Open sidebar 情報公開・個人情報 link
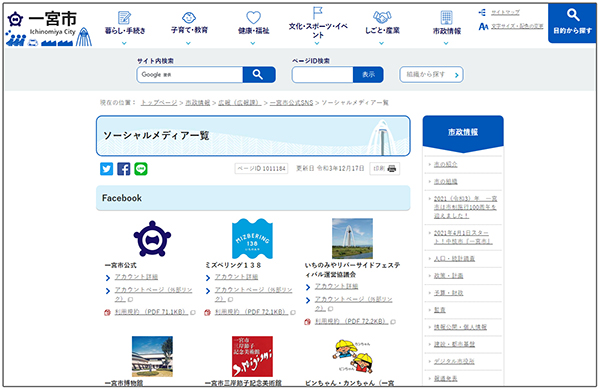This screenshot has height=390, width=600. (x=460, y=327)
